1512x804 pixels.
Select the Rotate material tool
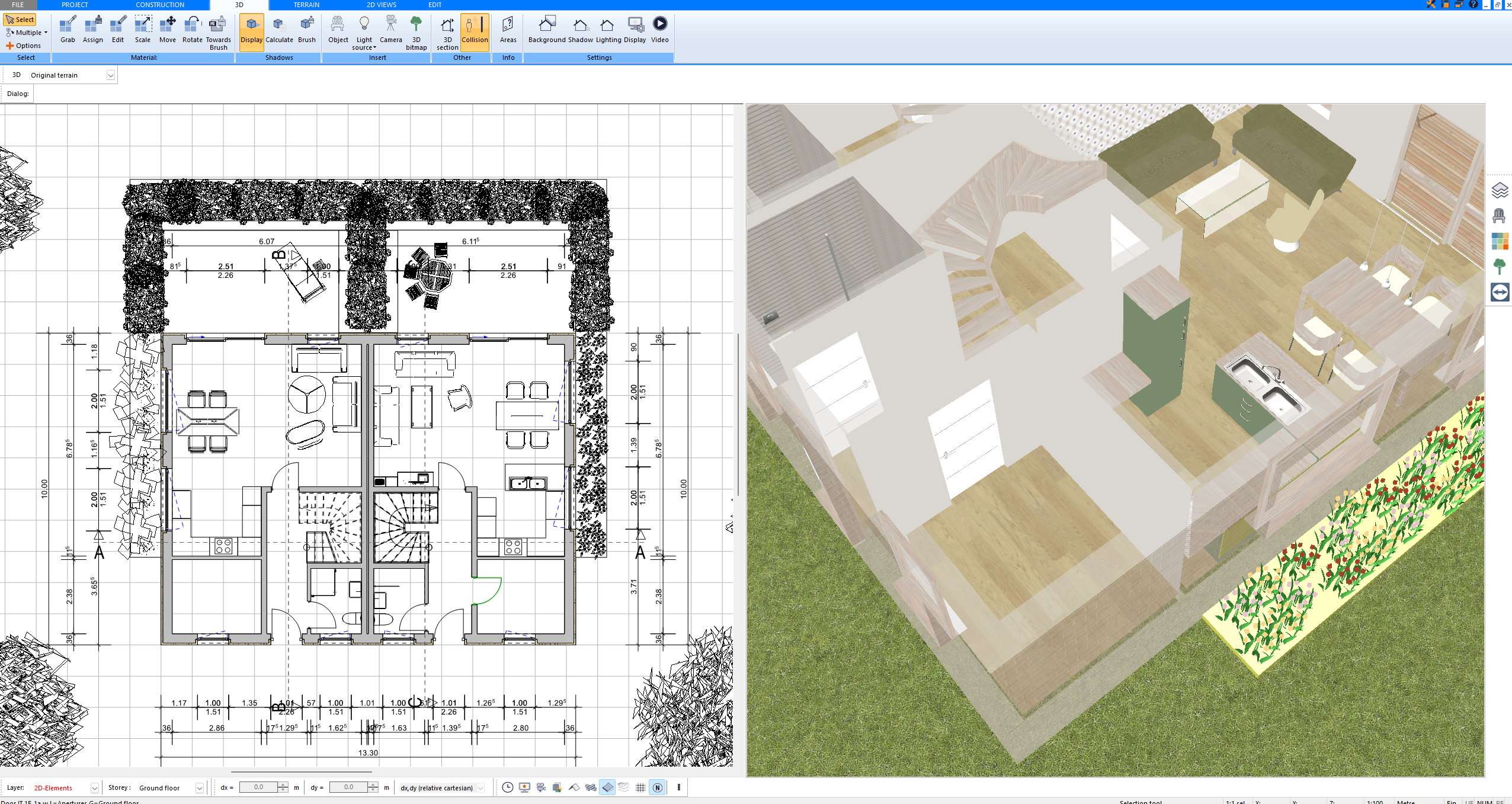(192, 30)
